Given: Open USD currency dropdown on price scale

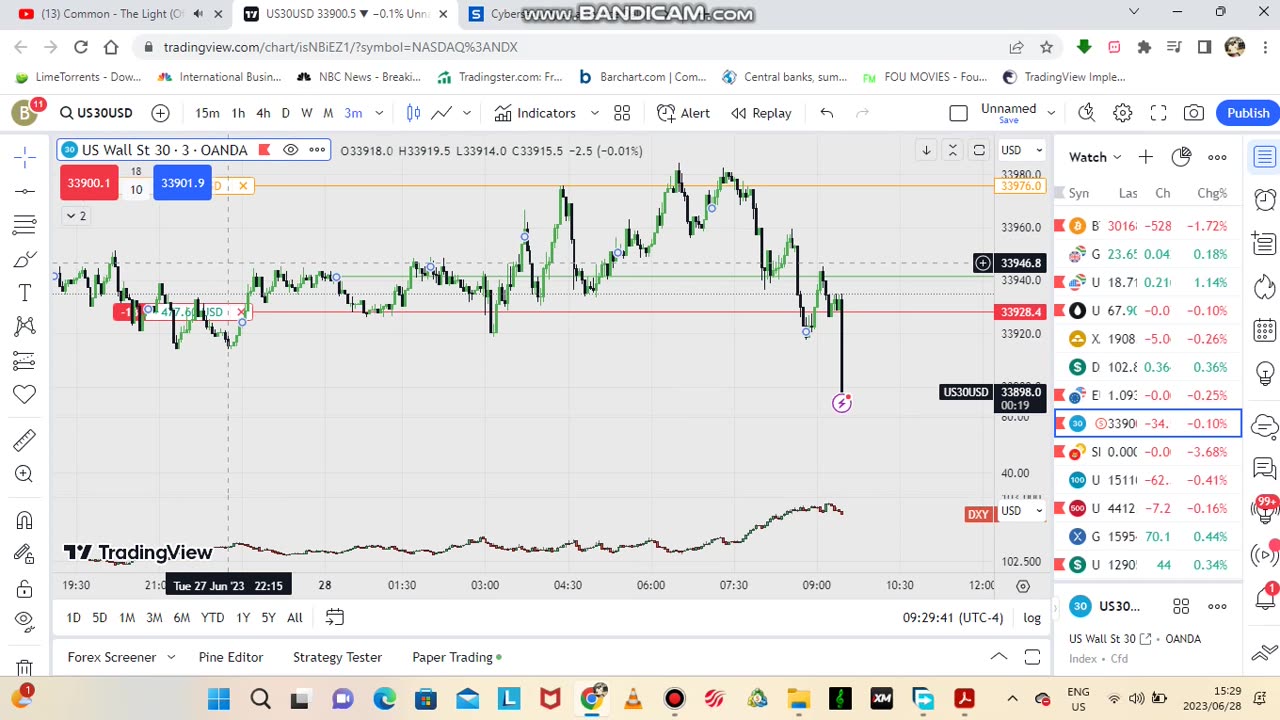Looking at the screenshot, I should pyautogui.click(x=1022, y=150).
